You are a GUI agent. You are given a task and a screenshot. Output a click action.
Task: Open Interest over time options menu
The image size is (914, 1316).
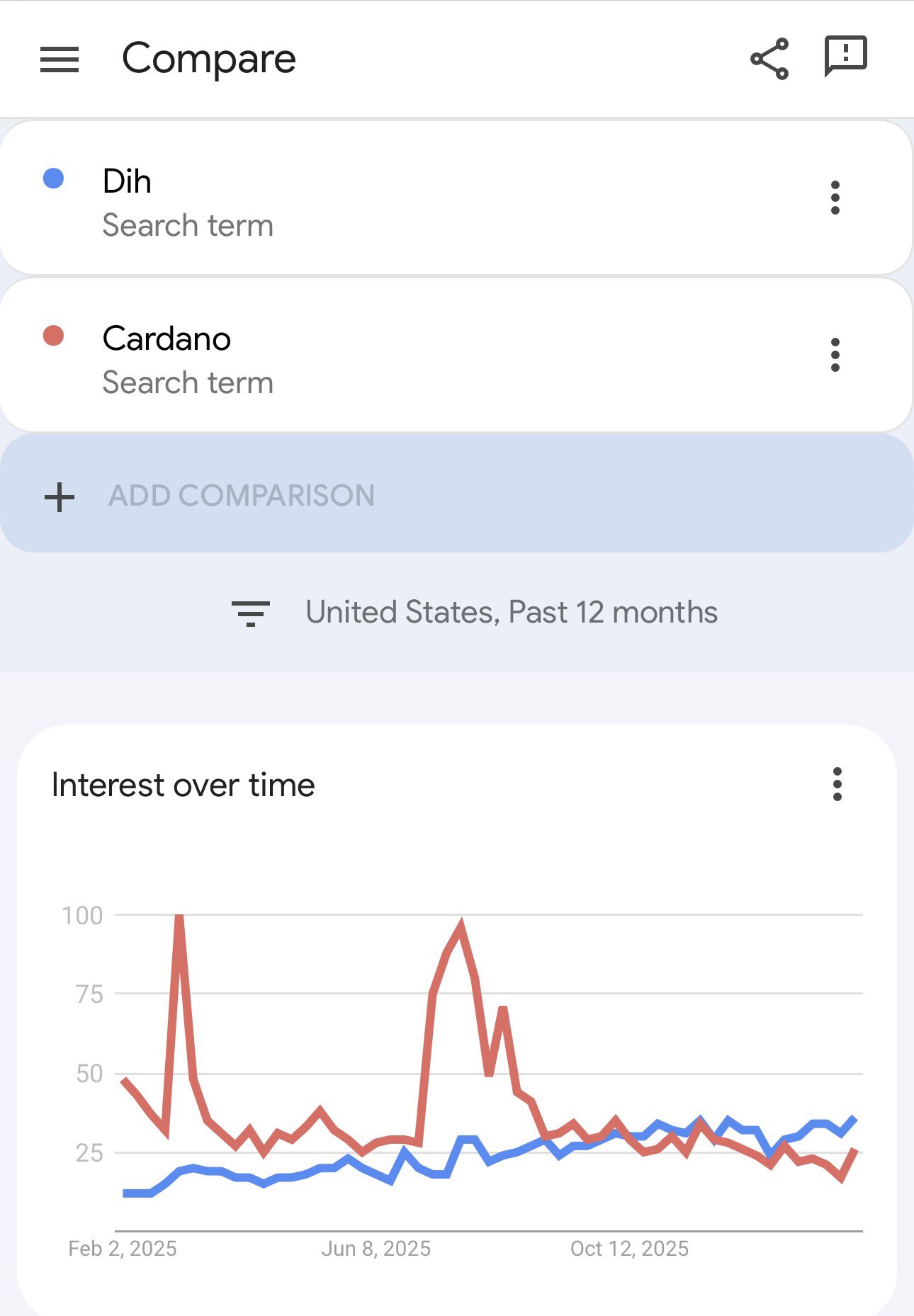(837, 784)
